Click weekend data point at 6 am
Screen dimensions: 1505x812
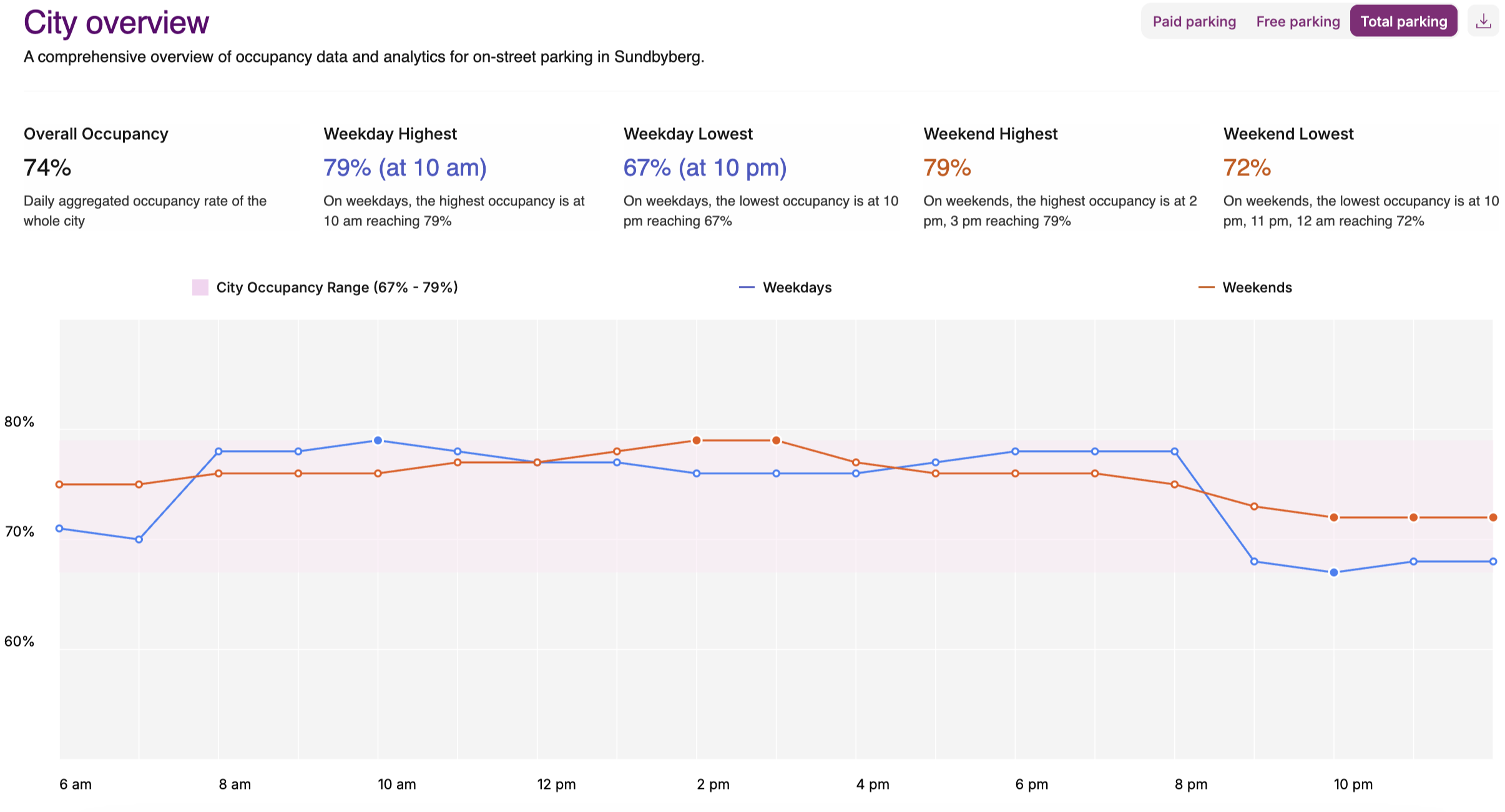(x=60, y=484)
